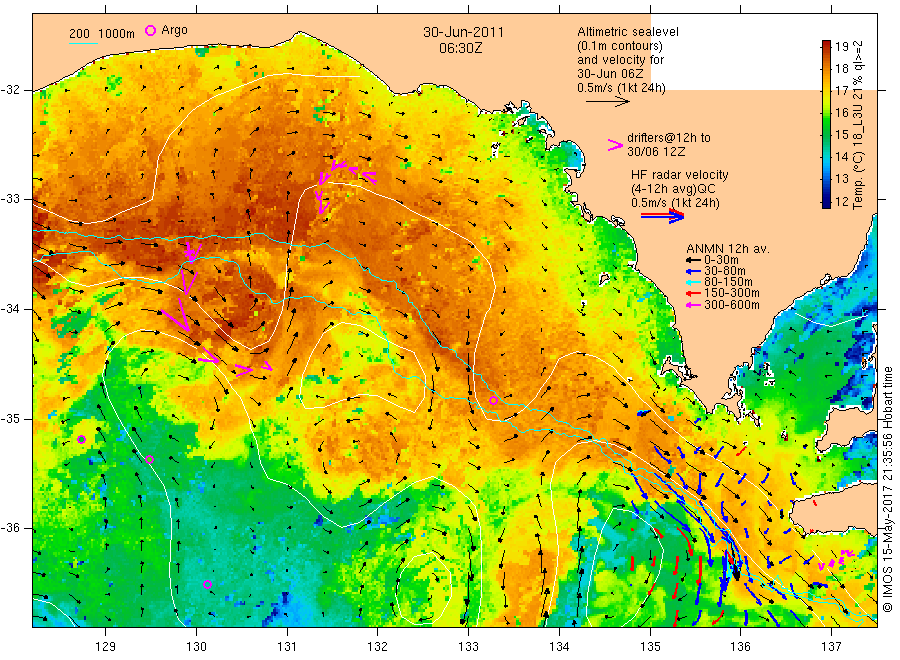Screen dimensions: 900x660
Task: Click the dark blue bottom of the temperature colorbar
Action: point(826,203)
